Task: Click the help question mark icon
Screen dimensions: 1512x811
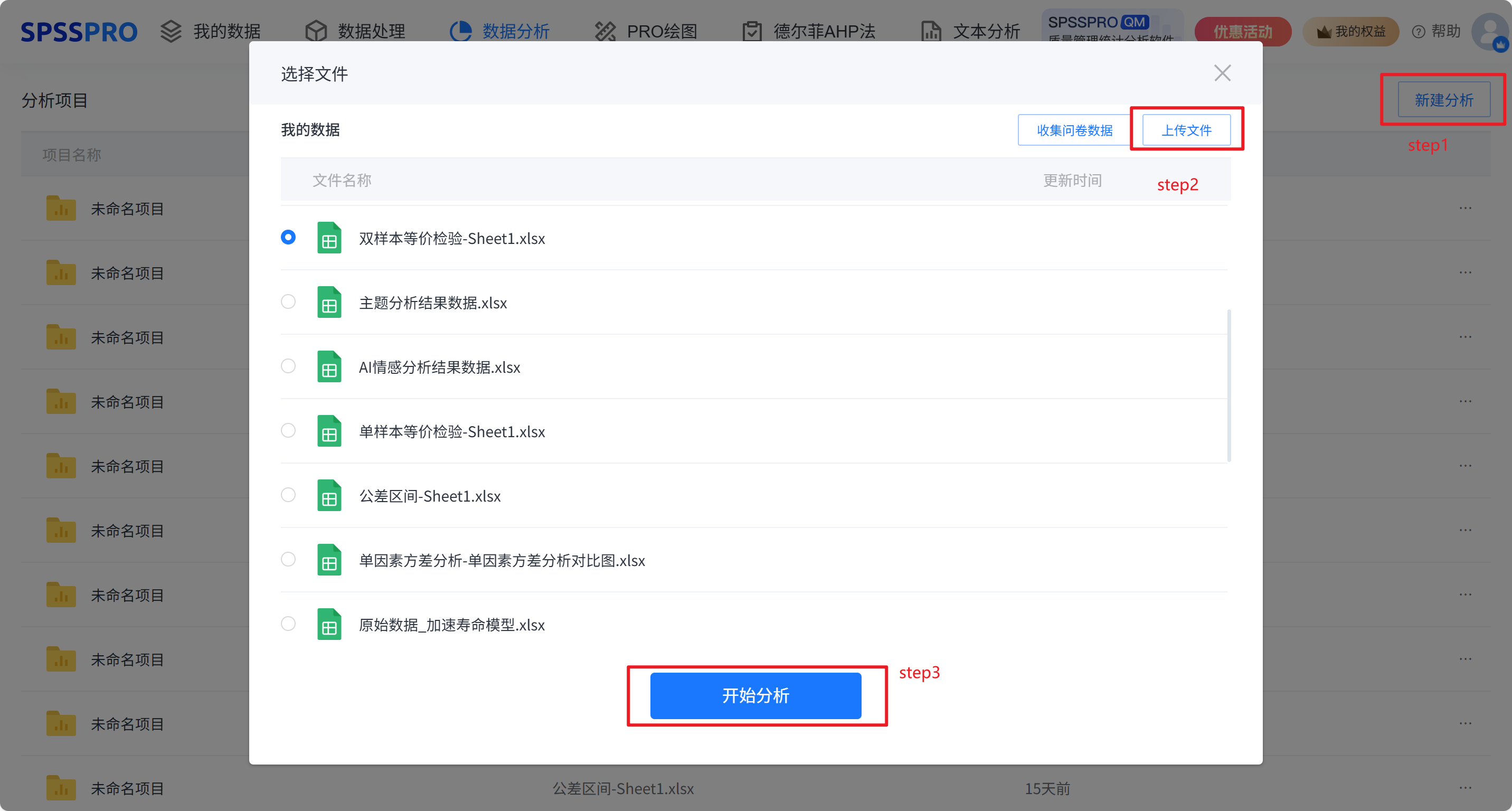Action: pos(1418,32)
